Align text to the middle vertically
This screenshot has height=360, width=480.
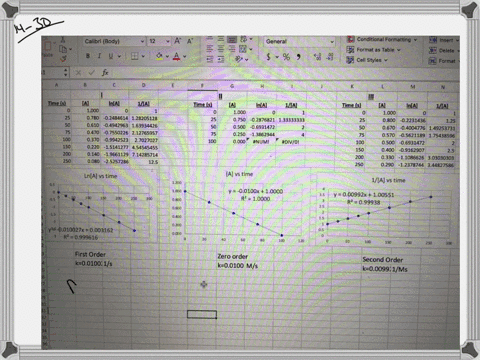221,39
